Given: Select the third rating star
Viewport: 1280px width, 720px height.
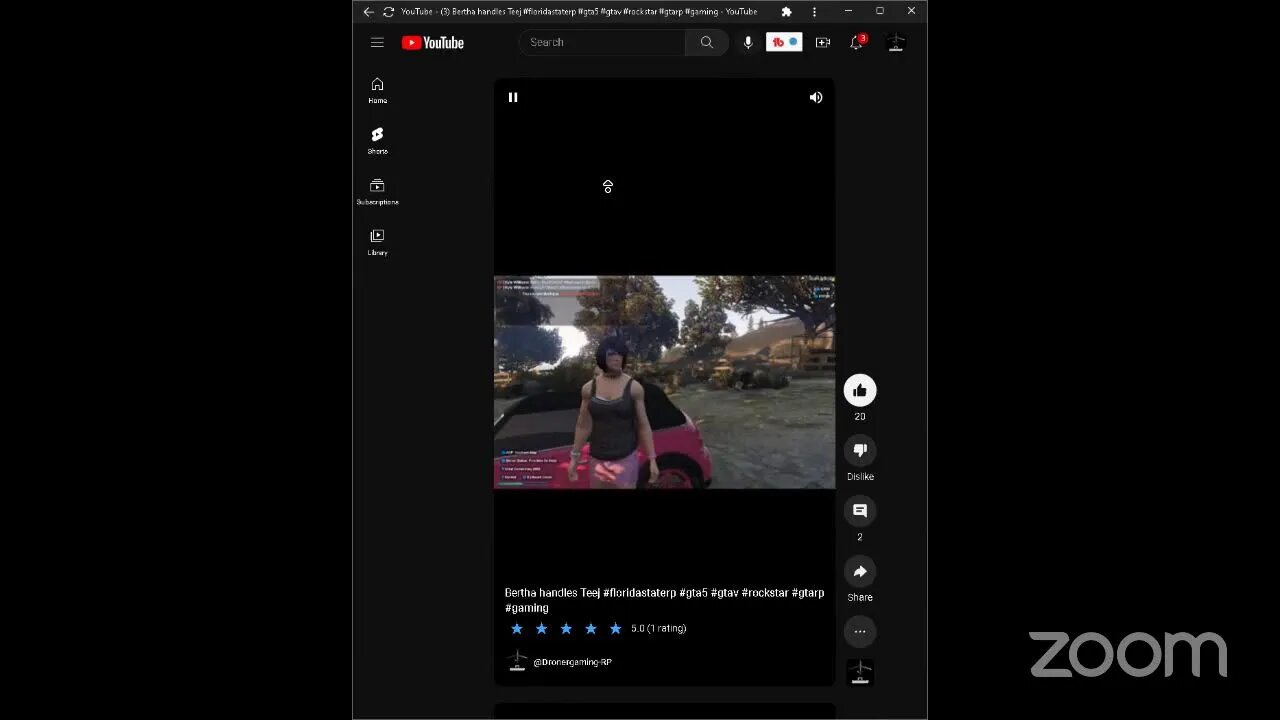Looking at the screenshot, I should pos(566,628).
